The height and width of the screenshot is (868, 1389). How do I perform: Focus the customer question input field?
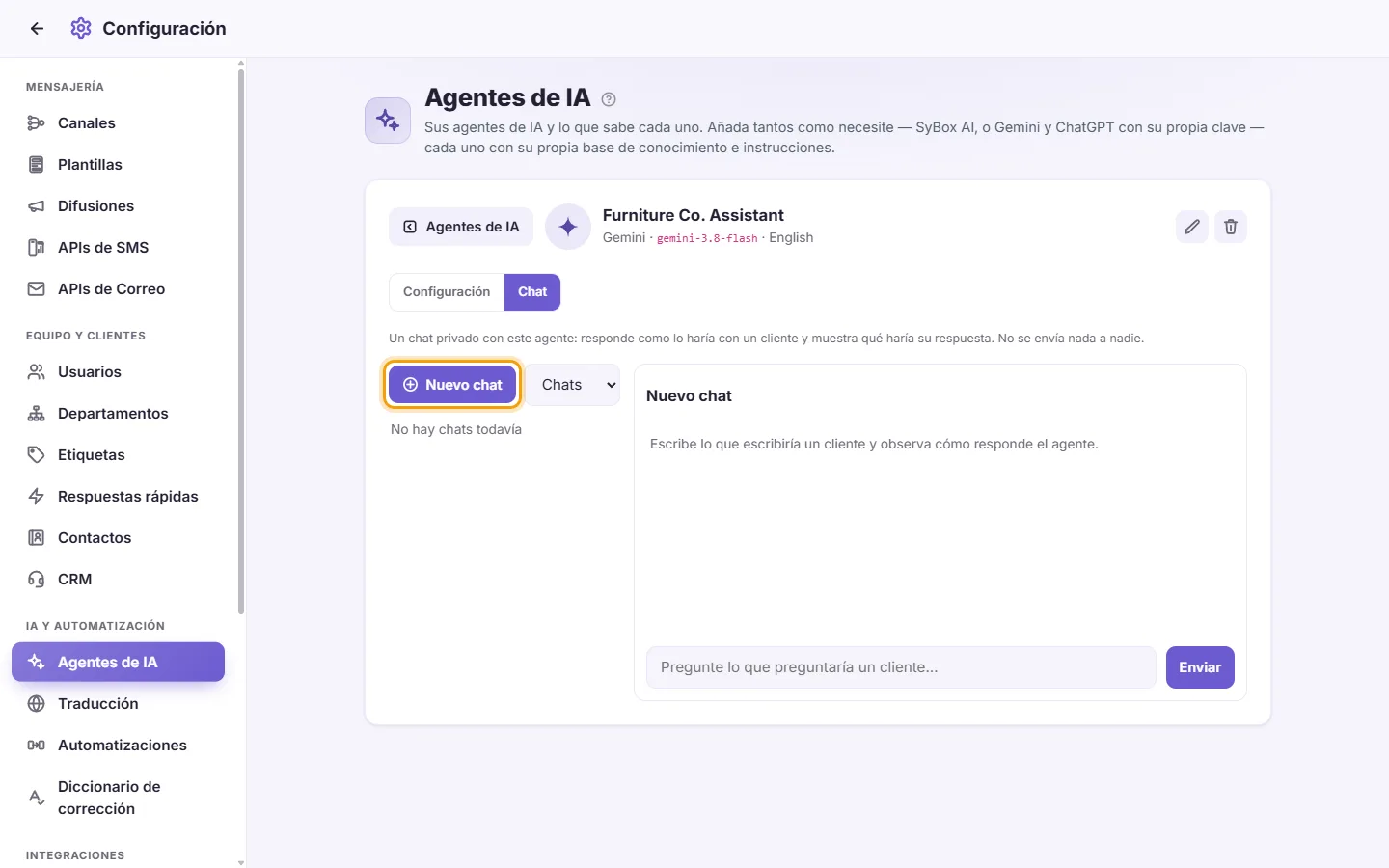click(x=901, y=667)
